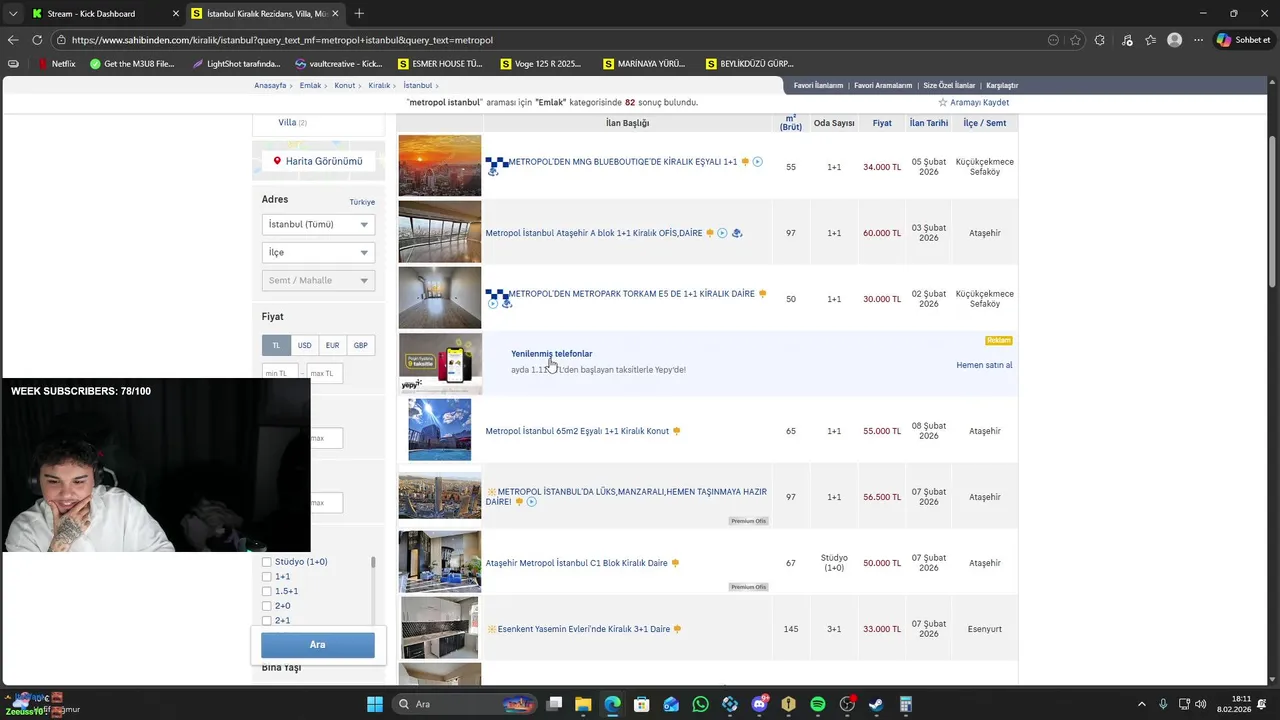Viewport: 1280px width, 720px height.
Task: Click Hemen satın al ad link
Action: 984,365
